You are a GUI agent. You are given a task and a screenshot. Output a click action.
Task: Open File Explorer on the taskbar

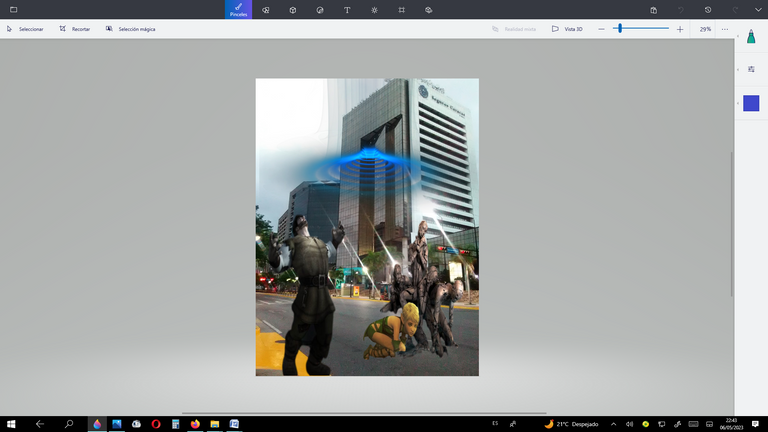215,424
